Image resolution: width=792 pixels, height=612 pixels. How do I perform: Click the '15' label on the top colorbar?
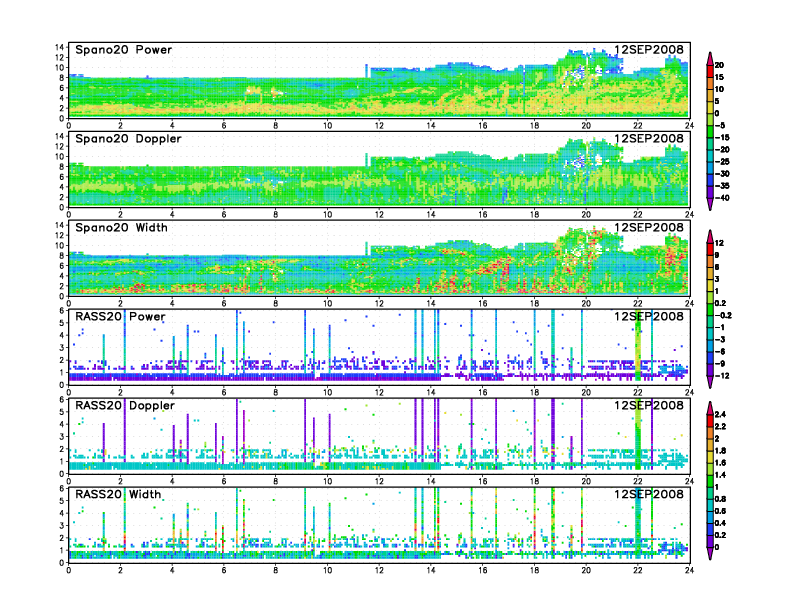pyautogui.click(x=719, y=77)
